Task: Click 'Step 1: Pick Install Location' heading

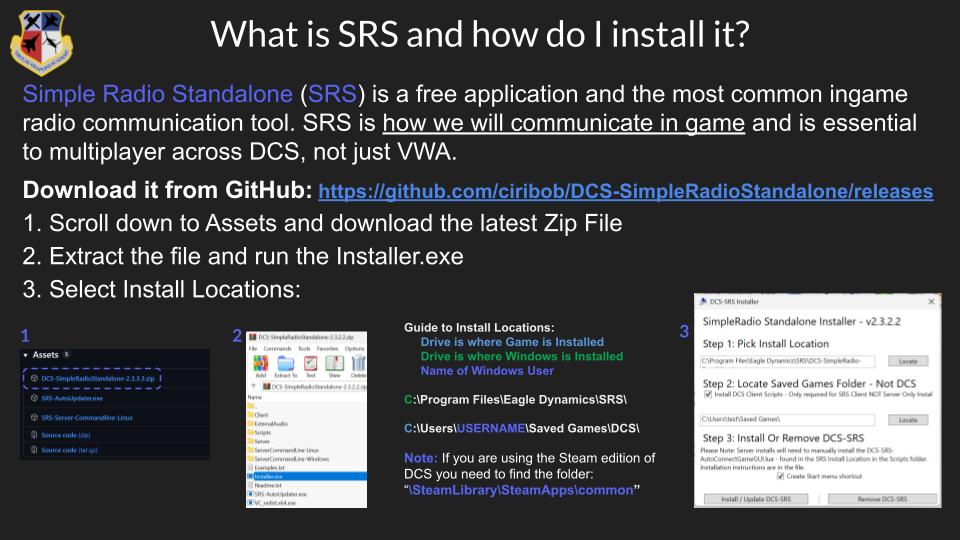Action: click(x=765, y=343)
